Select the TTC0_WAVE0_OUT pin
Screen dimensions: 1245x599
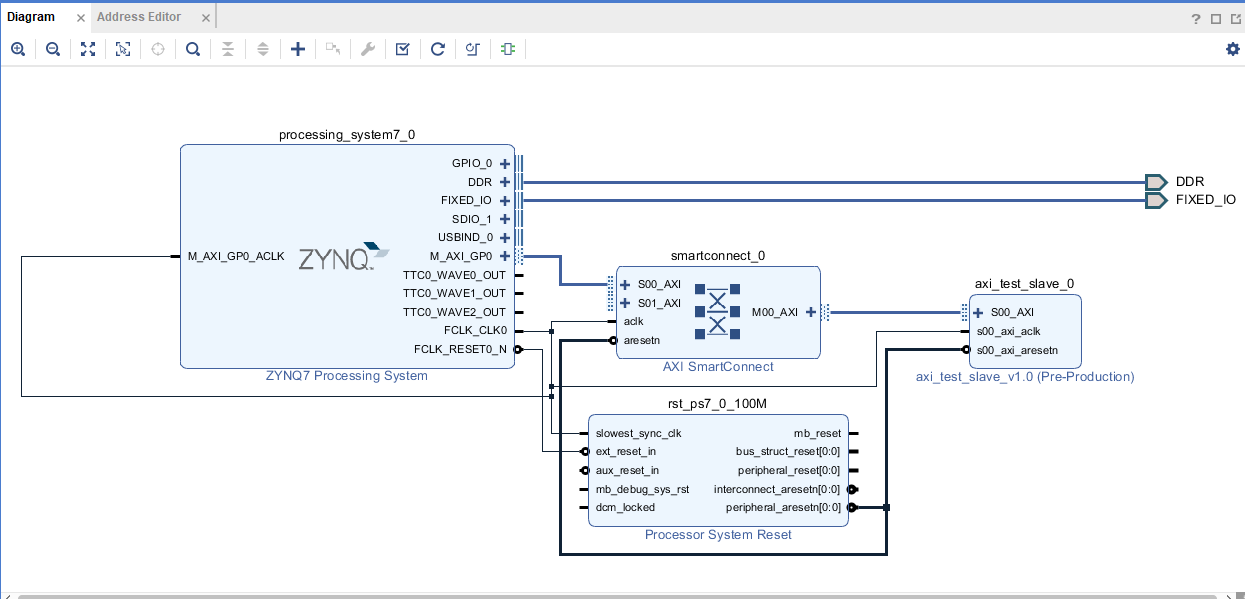454,275
